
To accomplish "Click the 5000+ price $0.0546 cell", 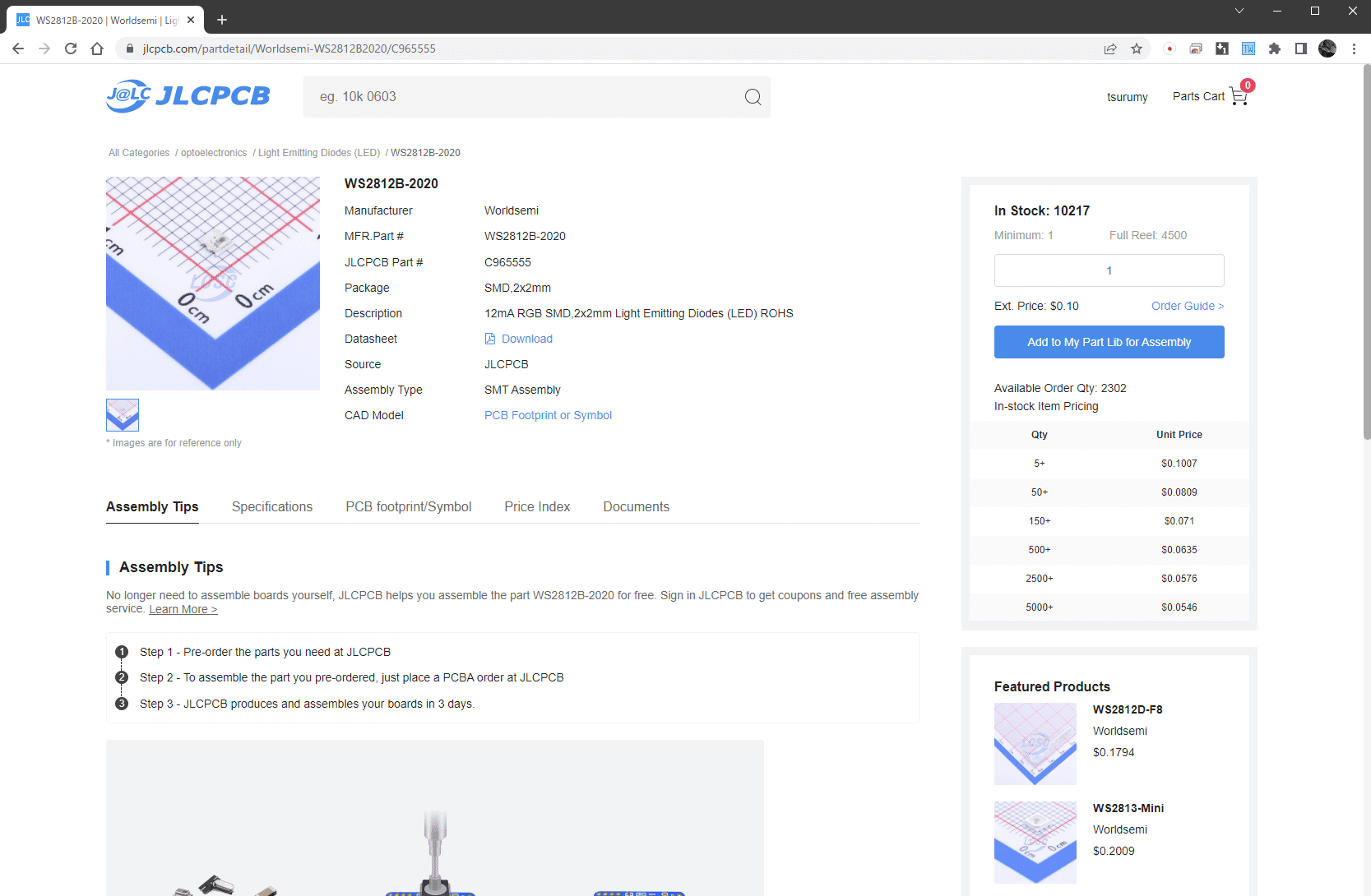I will click(1179, 607).
